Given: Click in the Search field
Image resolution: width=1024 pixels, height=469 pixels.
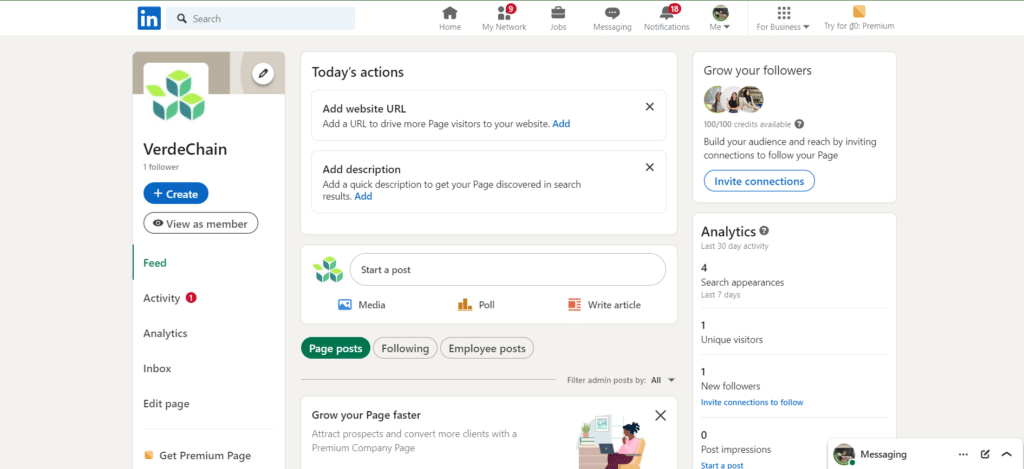Looking at the screenshot, I should [260, 18].
